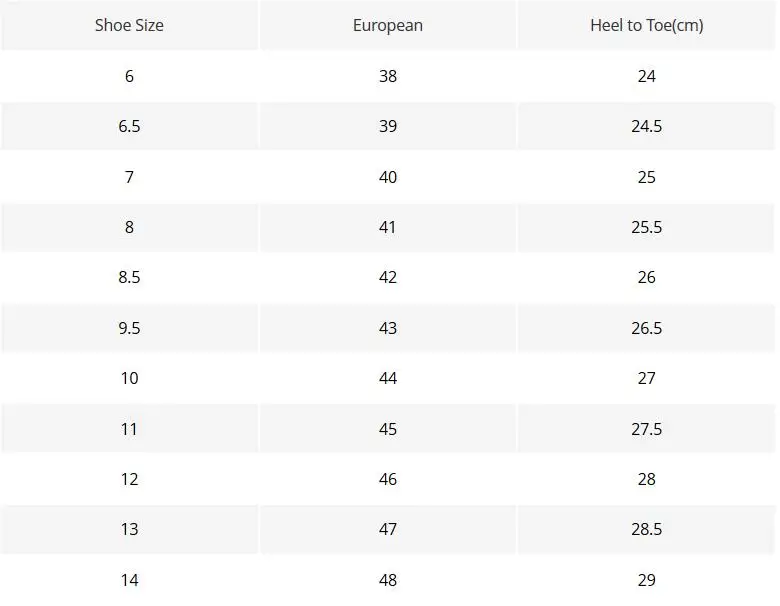Click the 28 heel to toe value
Viewport: 780px width, 606px height.
pos(647,479)
